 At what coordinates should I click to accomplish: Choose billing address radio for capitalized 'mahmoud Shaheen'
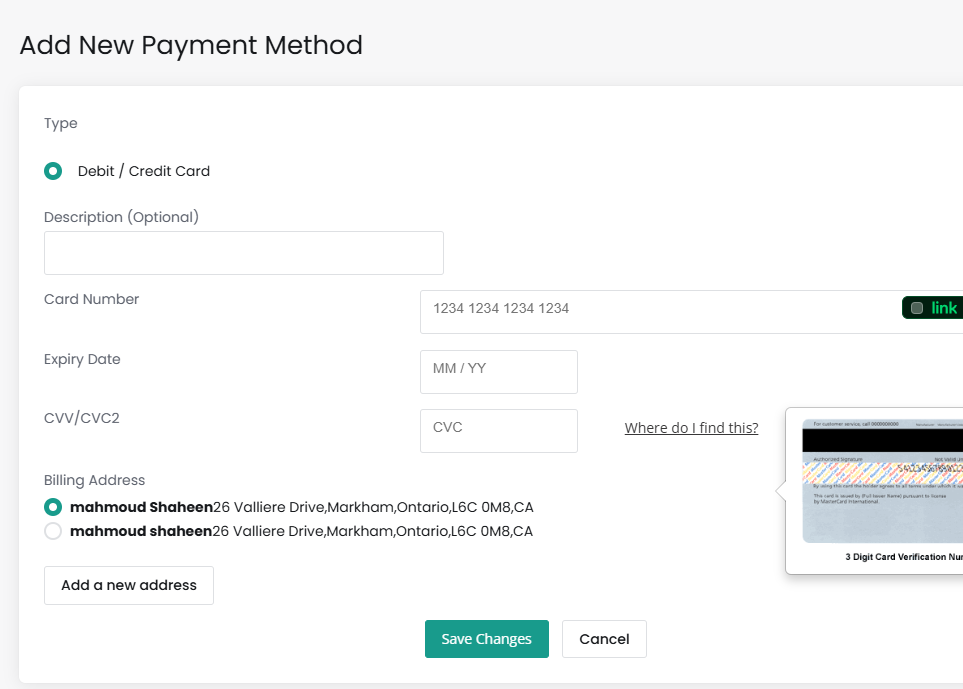pyautogui.click(x=53, y=507)
